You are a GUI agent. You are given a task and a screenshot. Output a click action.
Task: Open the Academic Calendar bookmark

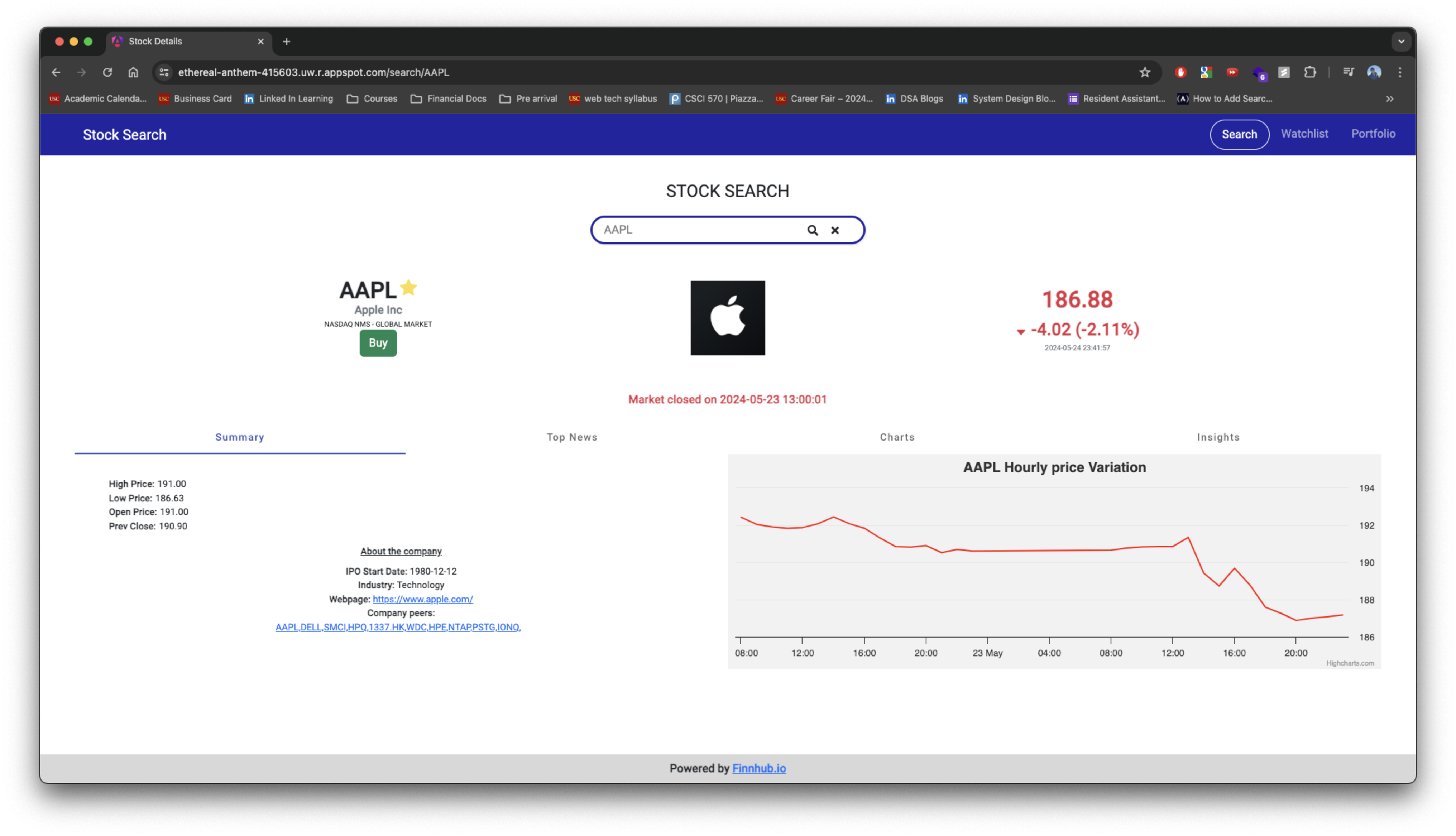(98, 99)
